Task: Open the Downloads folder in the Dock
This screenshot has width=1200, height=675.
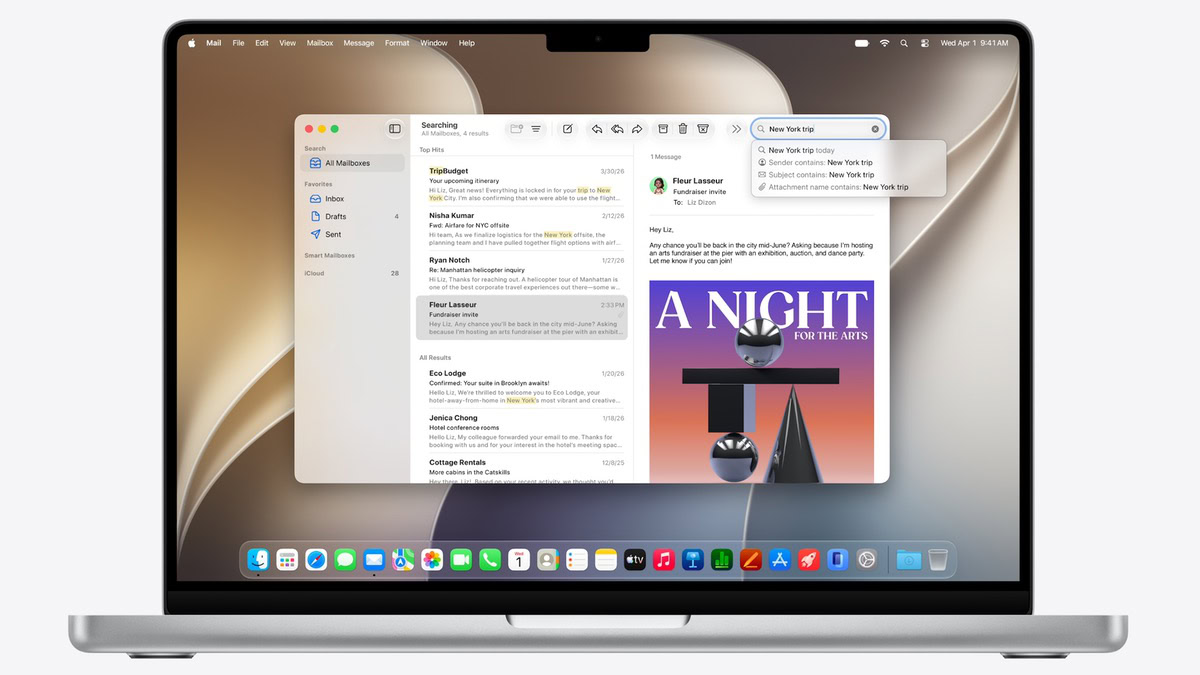Action: coord(908,559)
